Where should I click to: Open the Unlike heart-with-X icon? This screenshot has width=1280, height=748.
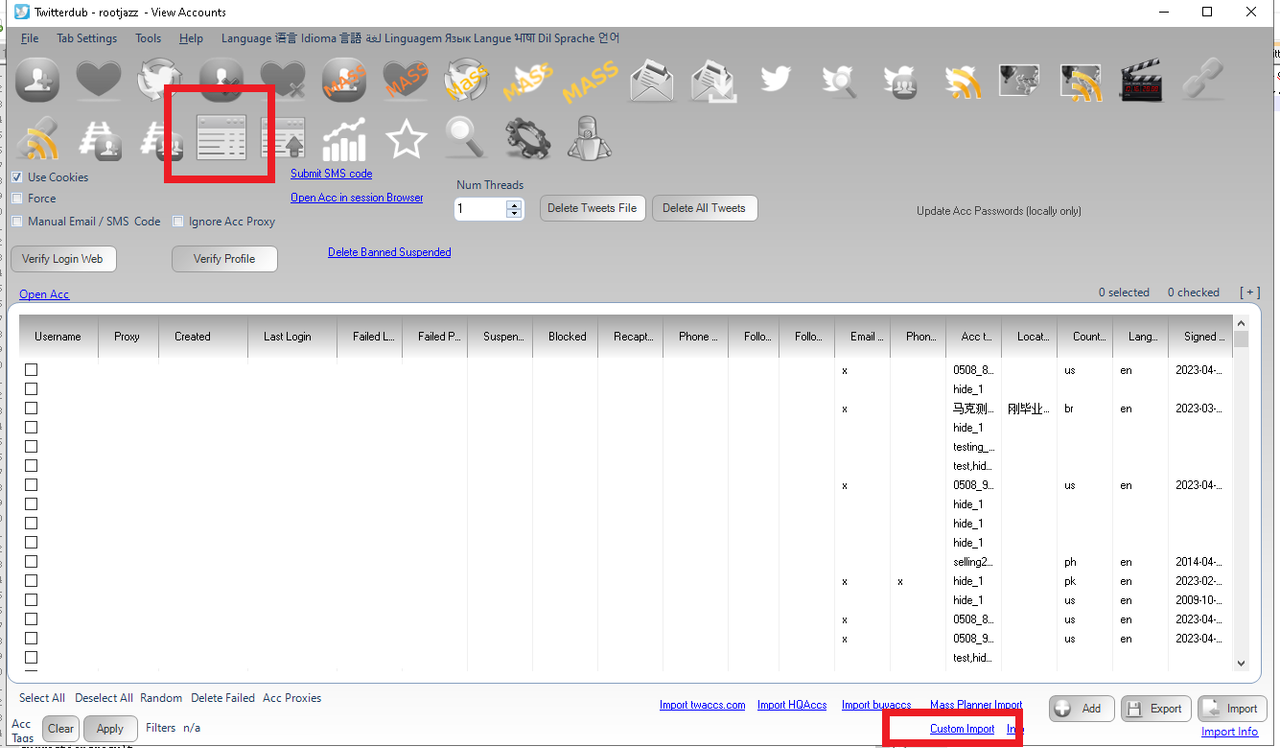283,80
